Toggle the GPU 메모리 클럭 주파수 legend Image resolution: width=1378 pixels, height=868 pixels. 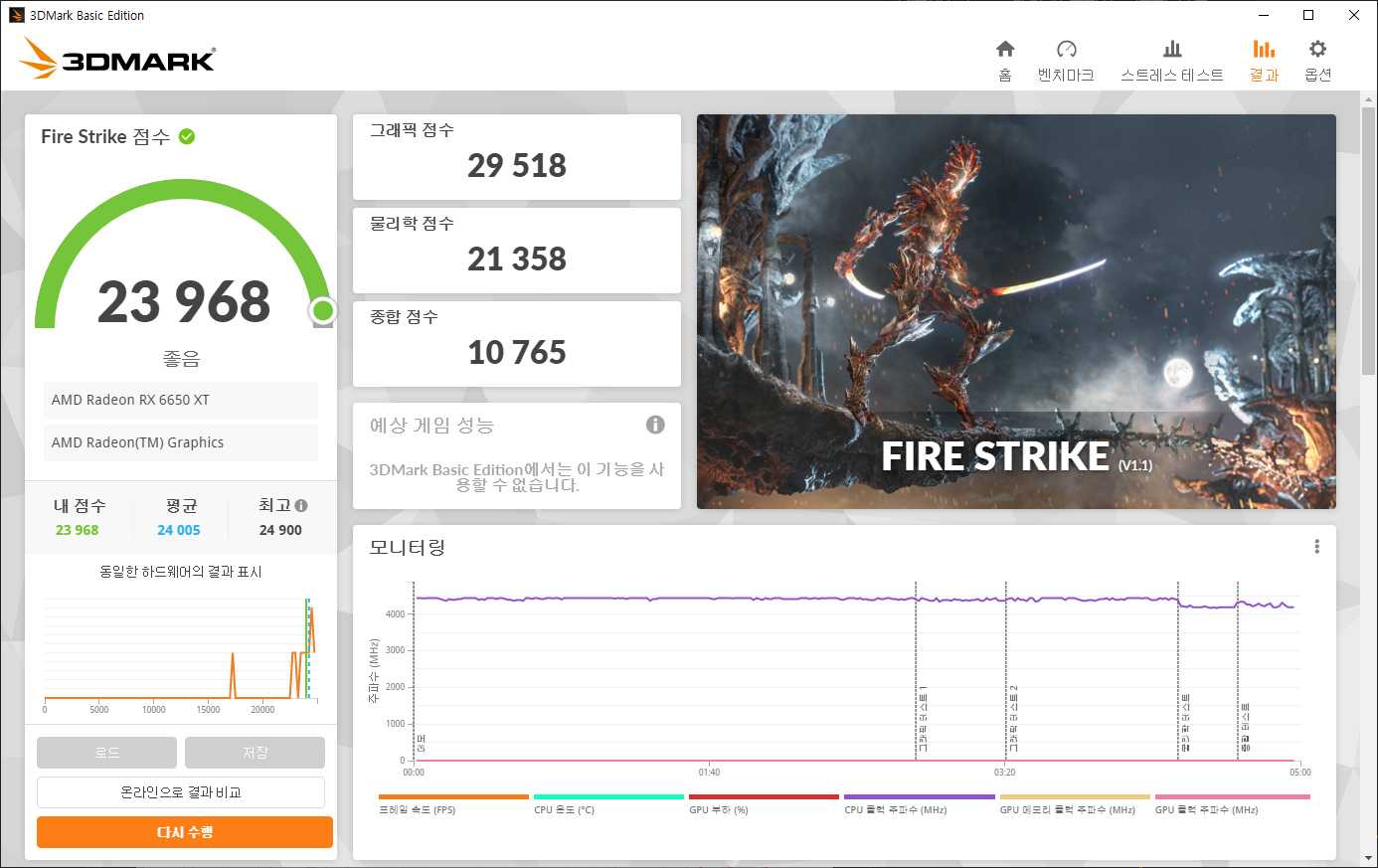(x=1075, y=804)
